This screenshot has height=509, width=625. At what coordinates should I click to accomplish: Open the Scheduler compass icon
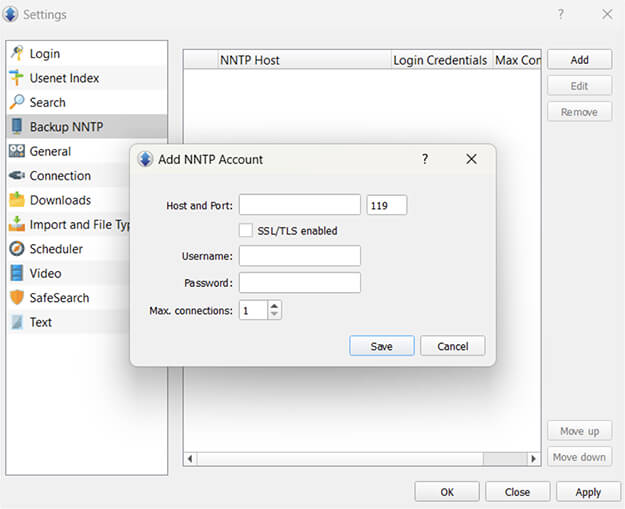tap(17, 249)
